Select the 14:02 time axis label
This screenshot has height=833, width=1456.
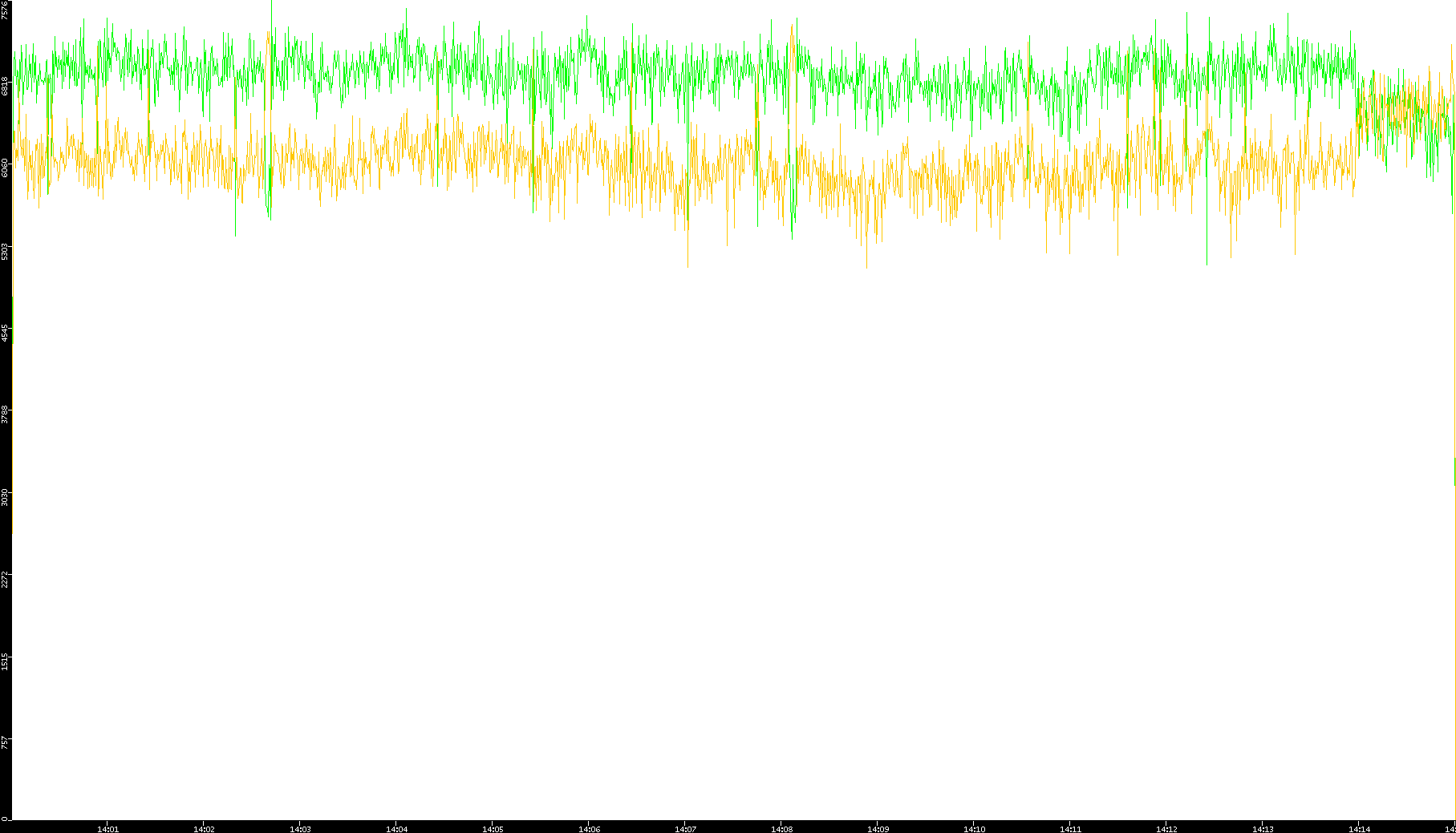[x=204, y=829]
